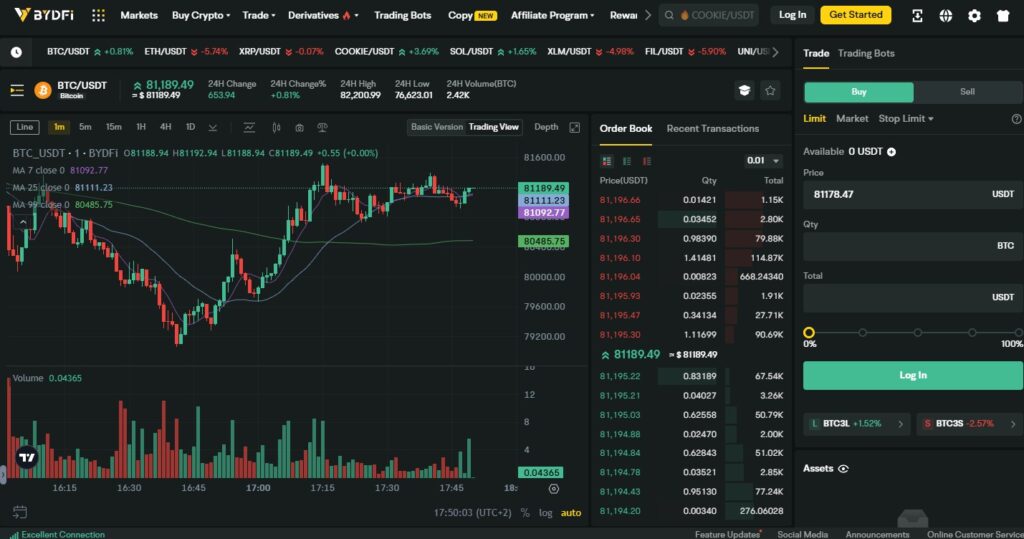Select the 5m interval

click(85, 127)
